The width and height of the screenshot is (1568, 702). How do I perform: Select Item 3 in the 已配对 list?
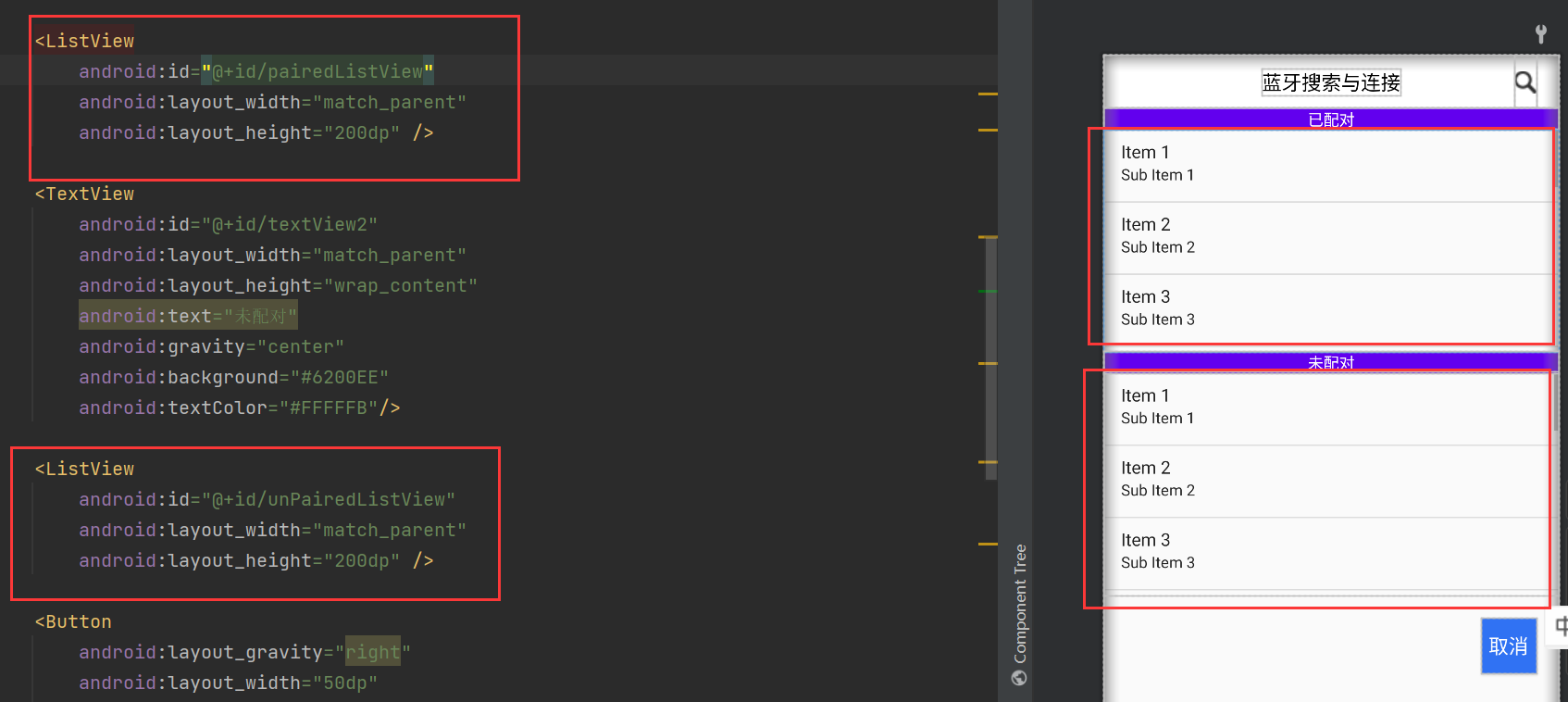[x=1327, y=309]
